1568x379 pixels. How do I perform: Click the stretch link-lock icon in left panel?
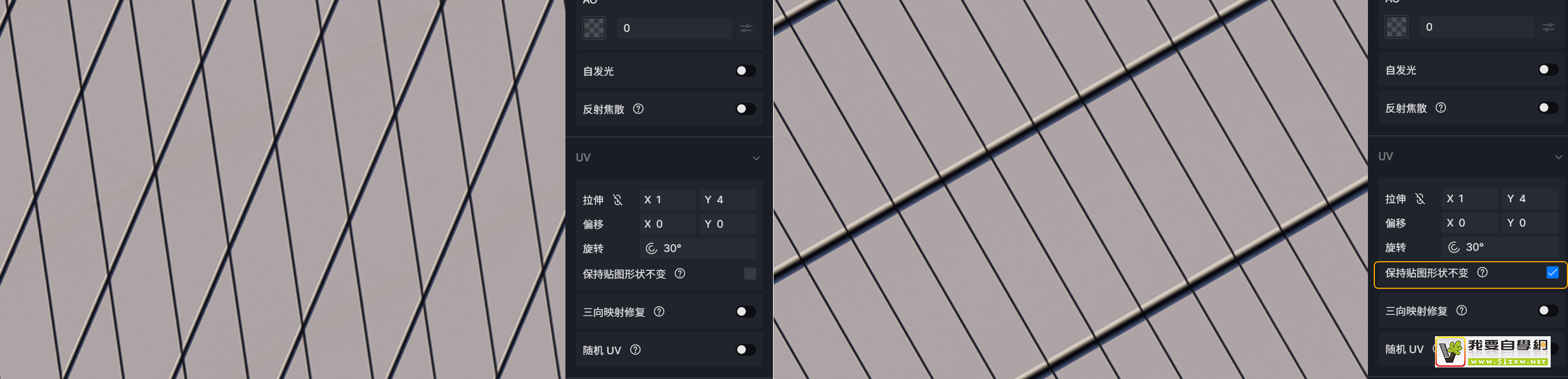(618, 199)
